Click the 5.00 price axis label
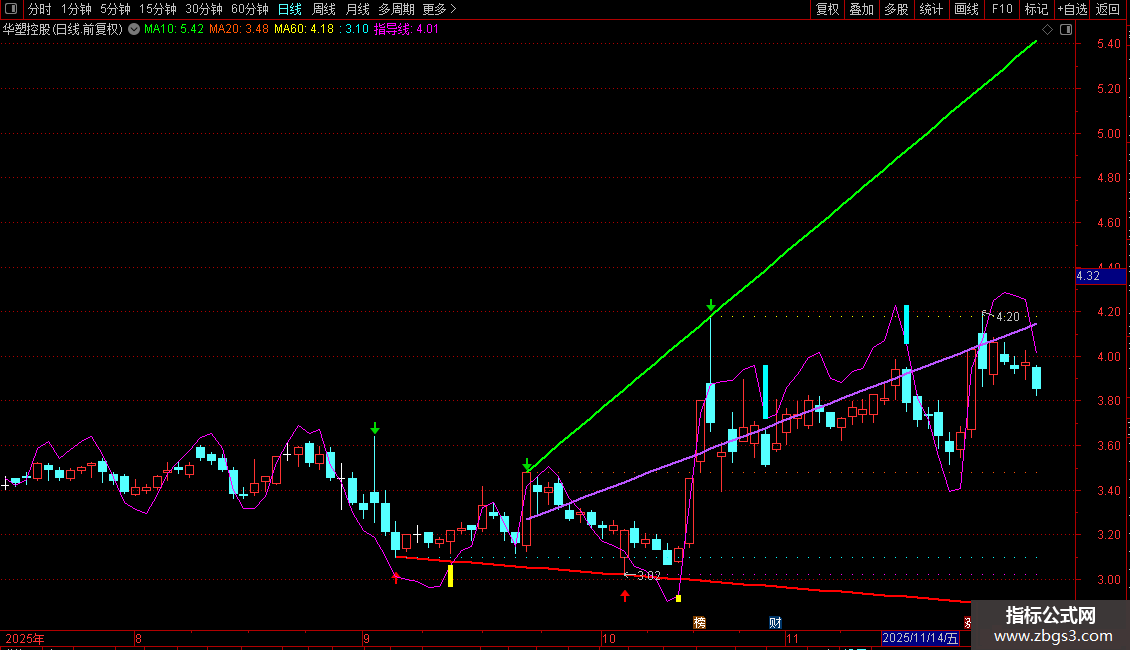 (1109, 133)
